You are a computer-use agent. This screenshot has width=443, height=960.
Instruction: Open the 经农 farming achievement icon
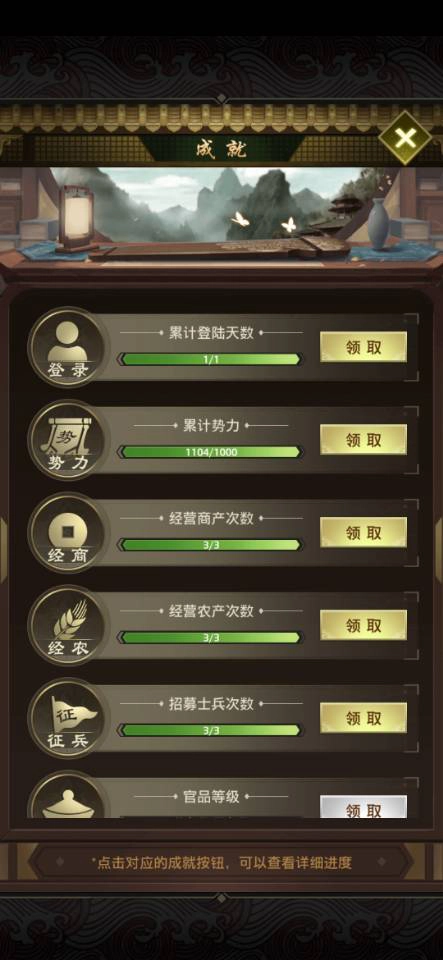pyautogui.click(x=68, y=626)
